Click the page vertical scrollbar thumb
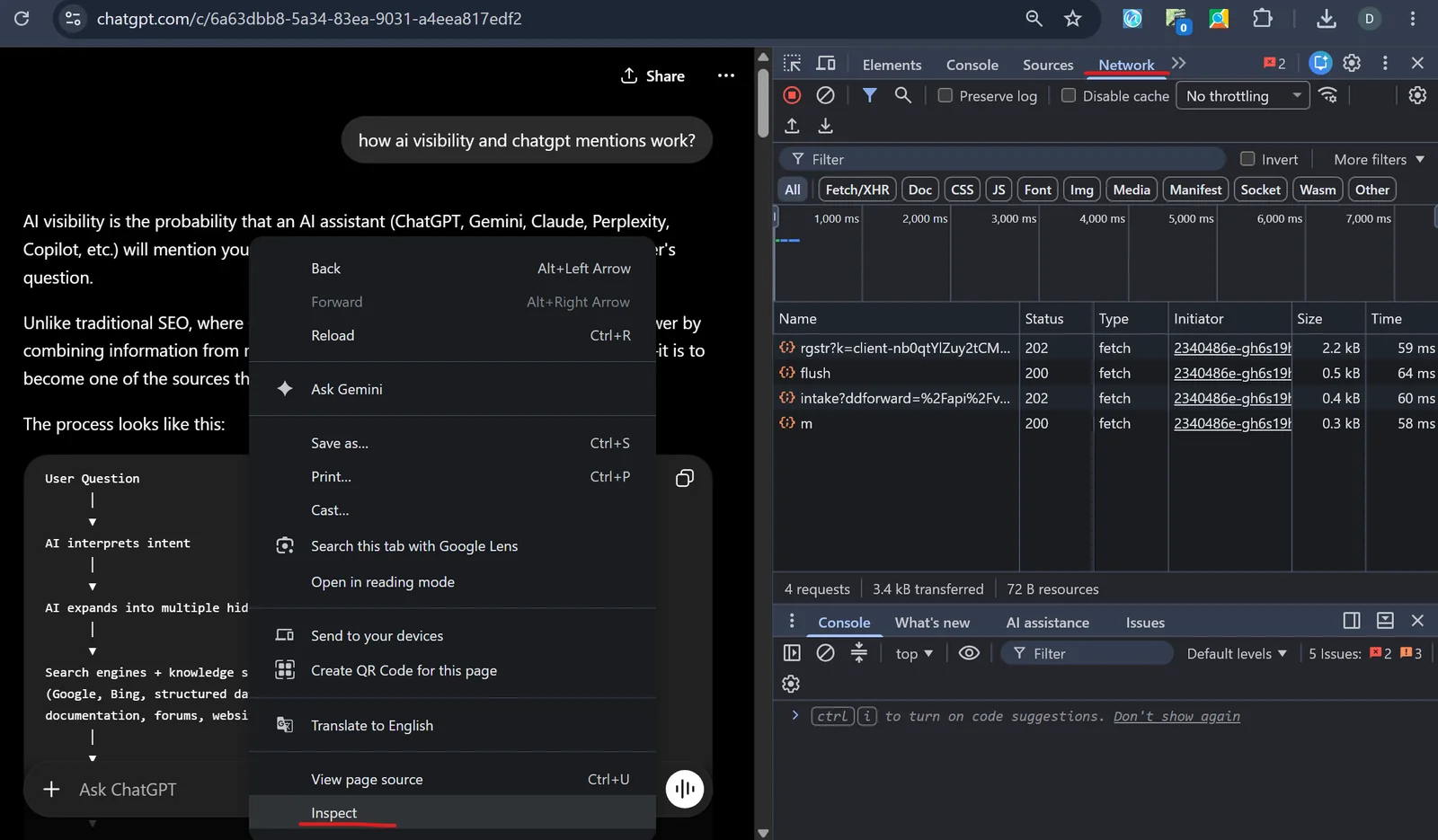 pos(763,103)
